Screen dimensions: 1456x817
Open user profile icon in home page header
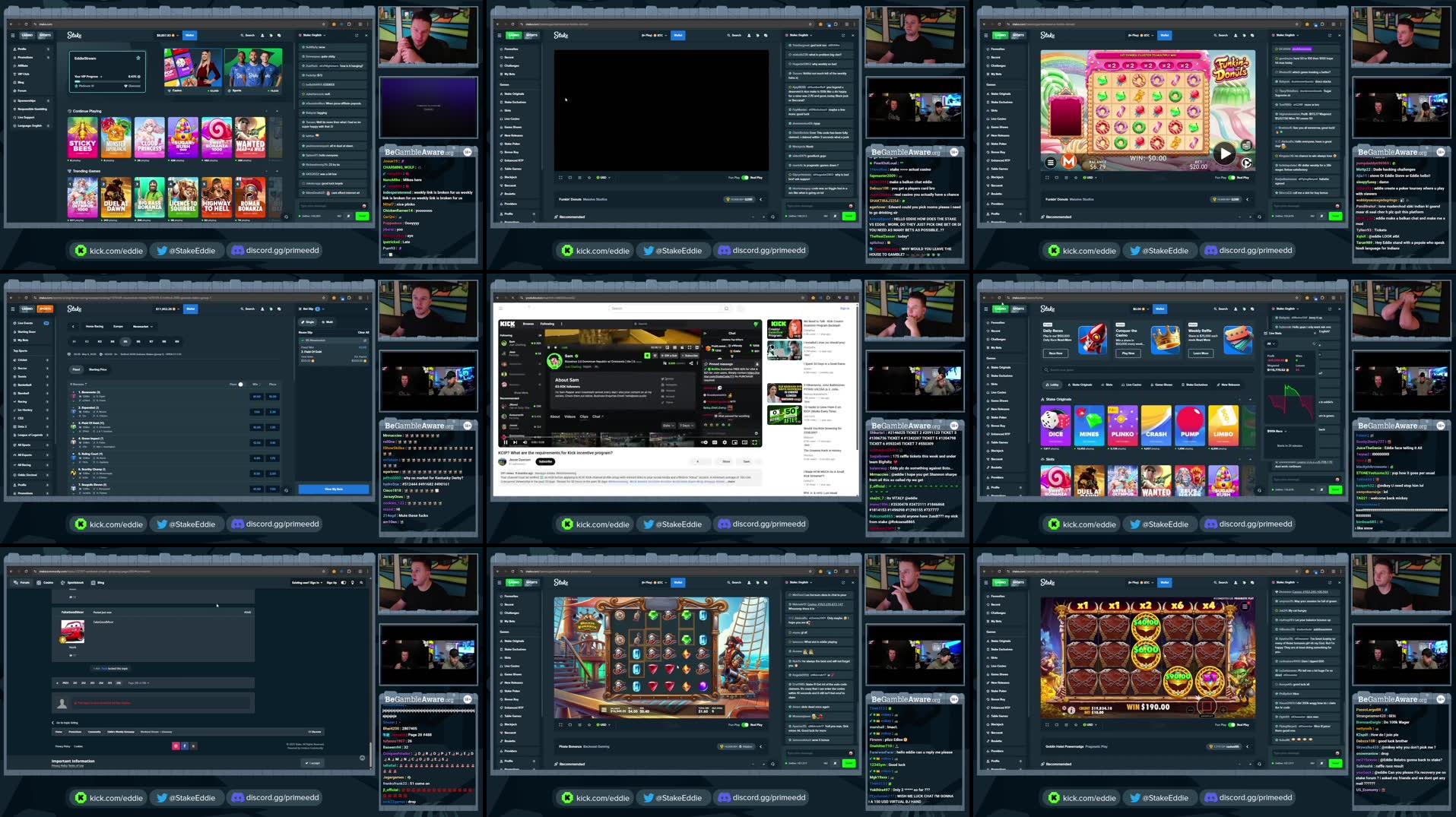click(262, 35)
